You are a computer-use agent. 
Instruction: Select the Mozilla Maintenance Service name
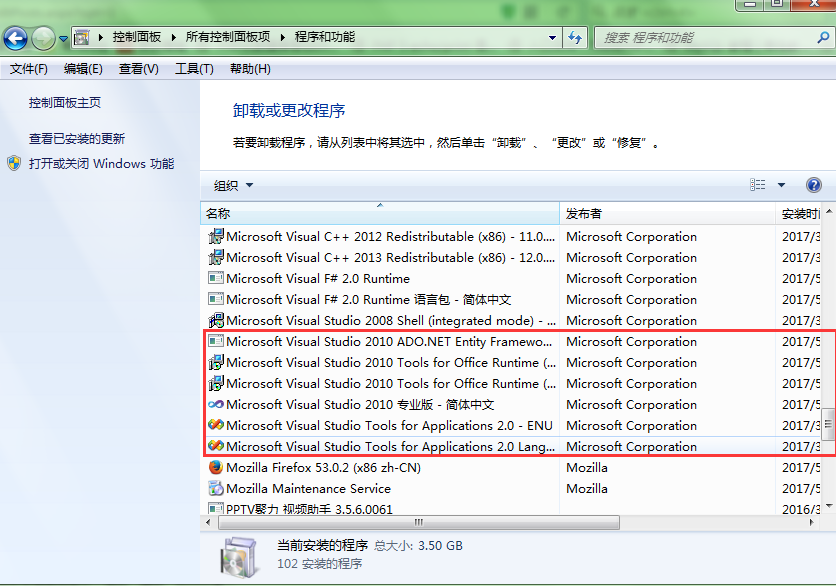coord(308,488)
